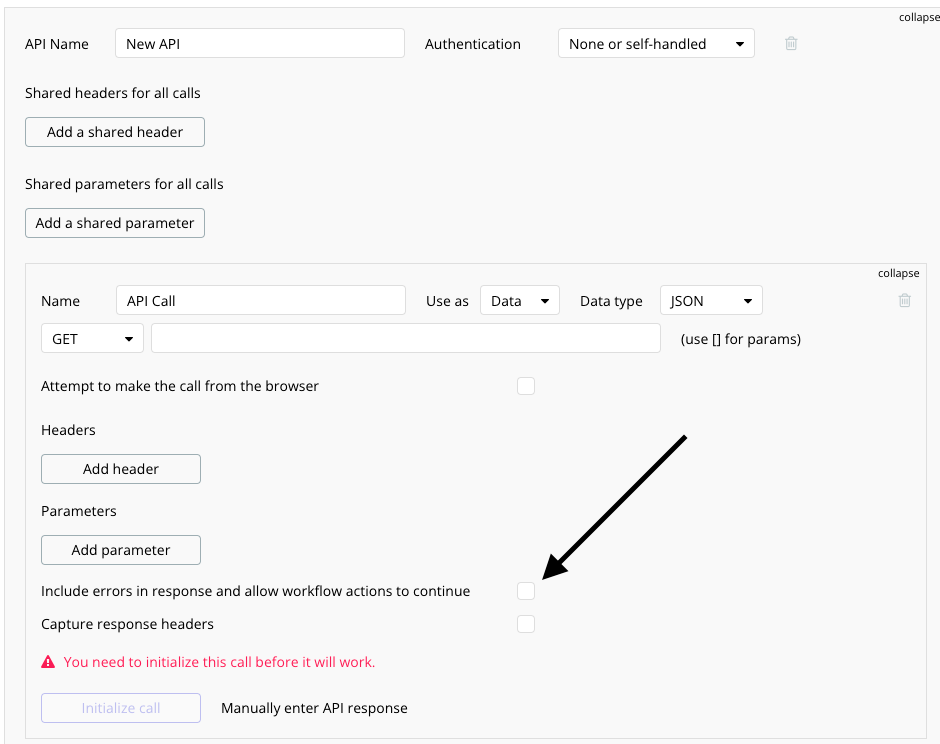940x744 pixels.
Task: Click 'You need to initialize this call' warning
Action: (219, 662)
